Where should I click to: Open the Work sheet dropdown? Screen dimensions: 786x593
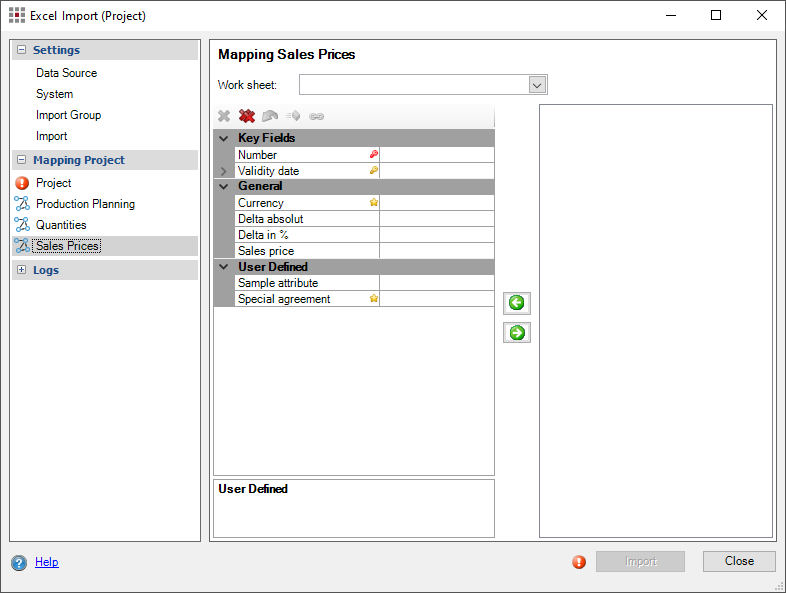pos(537,85)
